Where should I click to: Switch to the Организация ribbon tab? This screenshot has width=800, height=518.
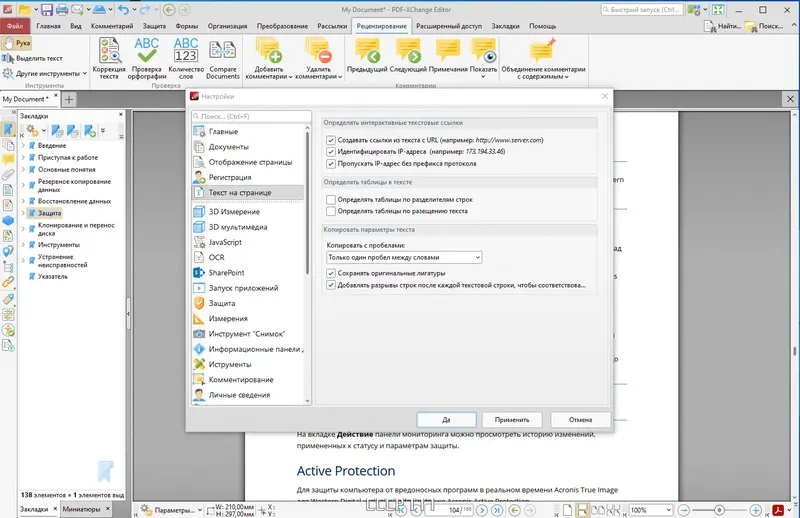click(227, 26)
